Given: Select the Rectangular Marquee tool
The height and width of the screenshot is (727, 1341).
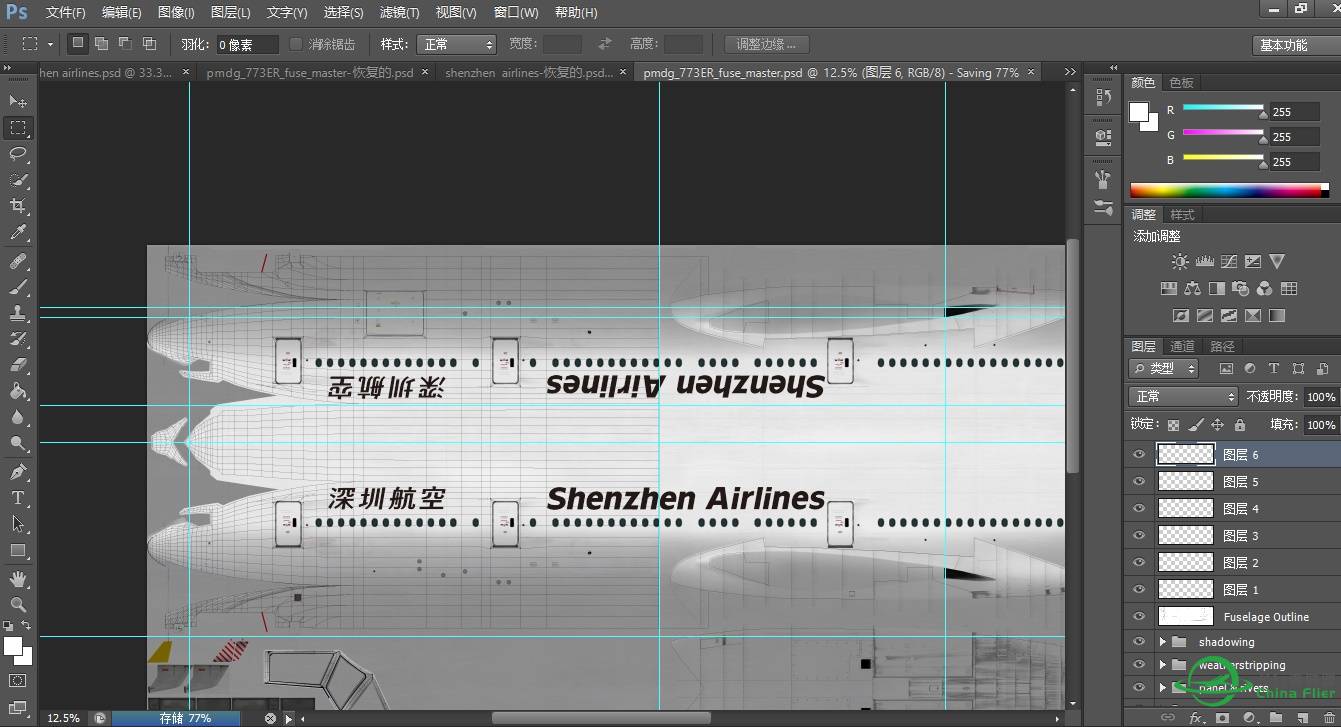Looking at the screenshot, I should 18,128.
